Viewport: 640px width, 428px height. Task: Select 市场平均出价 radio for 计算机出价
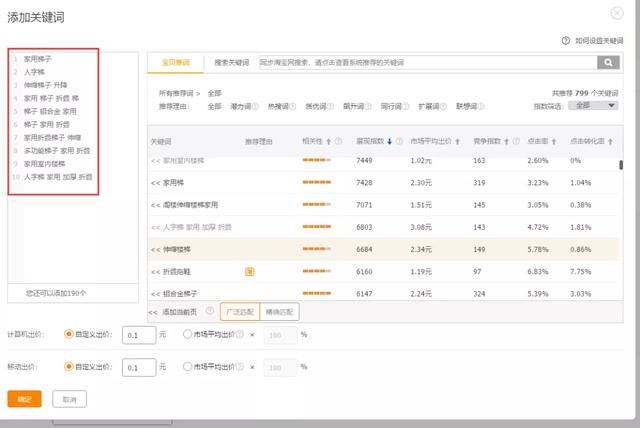(x=188, y=335)
